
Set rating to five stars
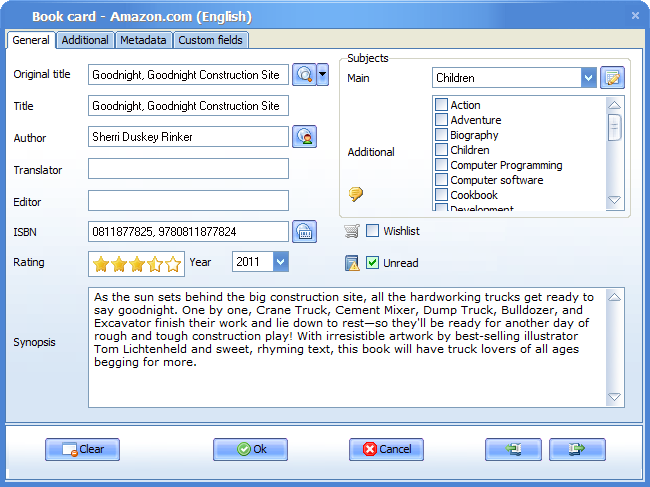point(175,264)
